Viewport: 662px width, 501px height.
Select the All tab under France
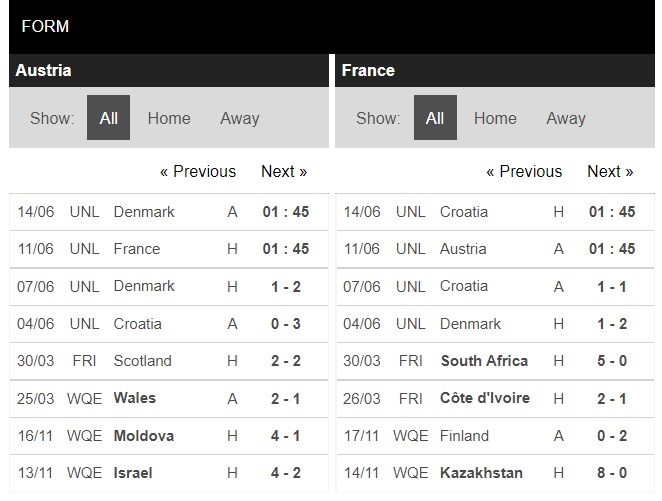click(435, 118)
